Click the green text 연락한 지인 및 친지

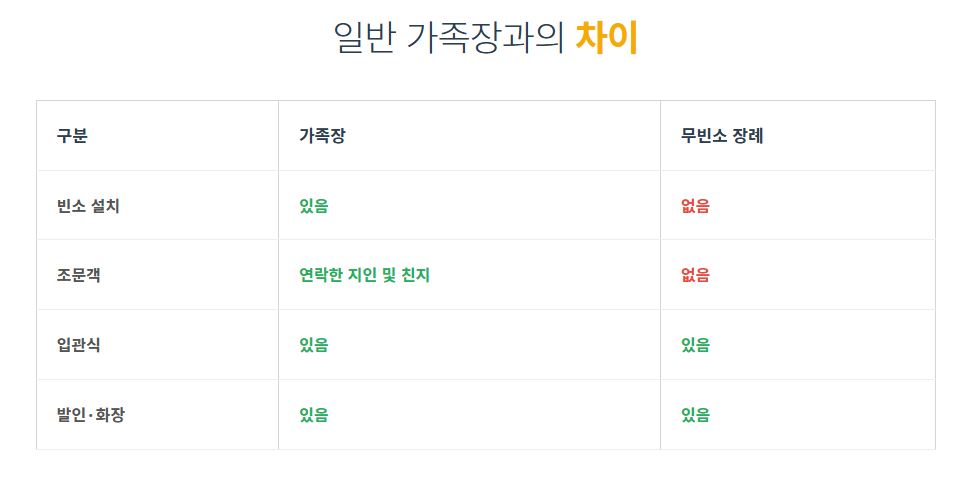[x=365, y=275]
